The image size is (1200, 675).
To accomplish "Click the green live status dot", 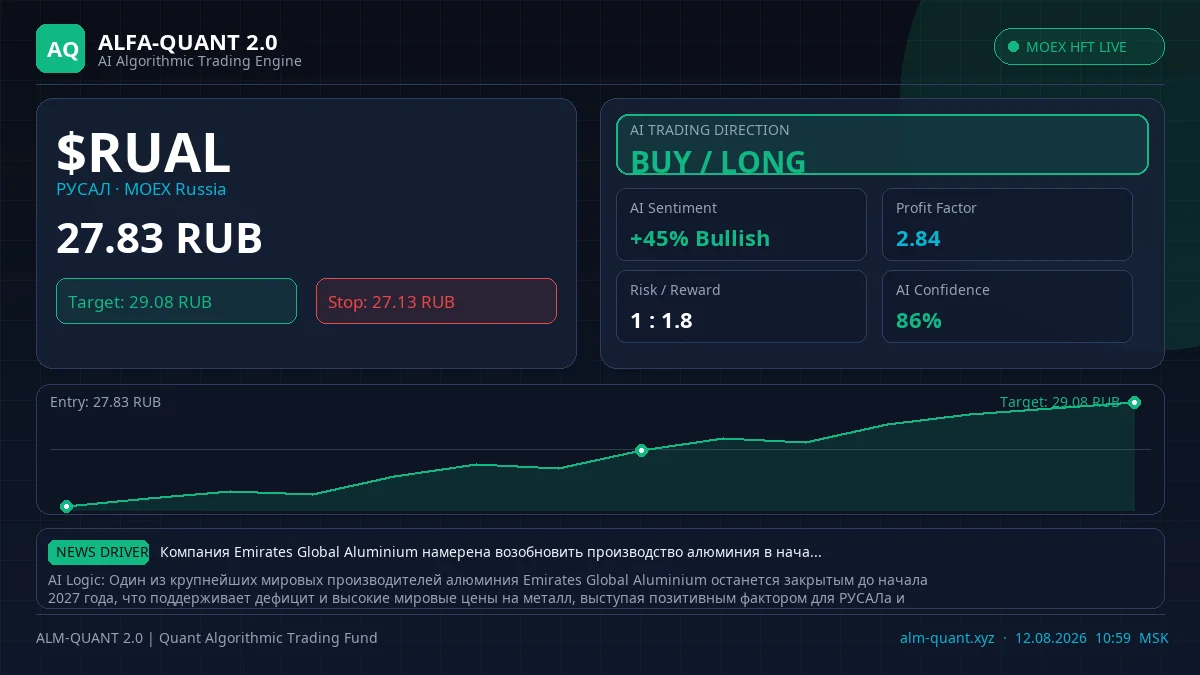I will 1014,47.
